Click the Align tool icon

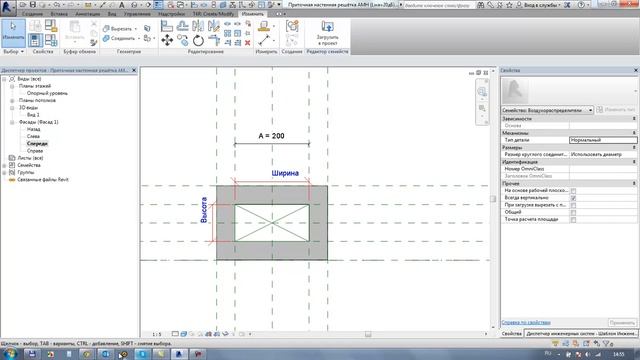[x=167, y=26]
